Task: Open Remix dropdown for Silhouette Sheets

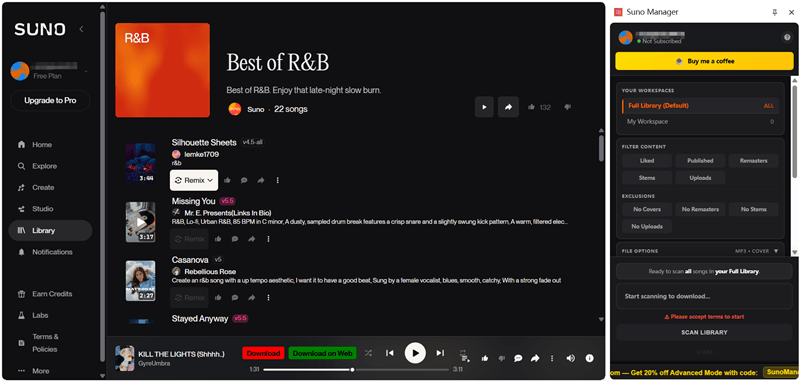Action: click(194, 180)
